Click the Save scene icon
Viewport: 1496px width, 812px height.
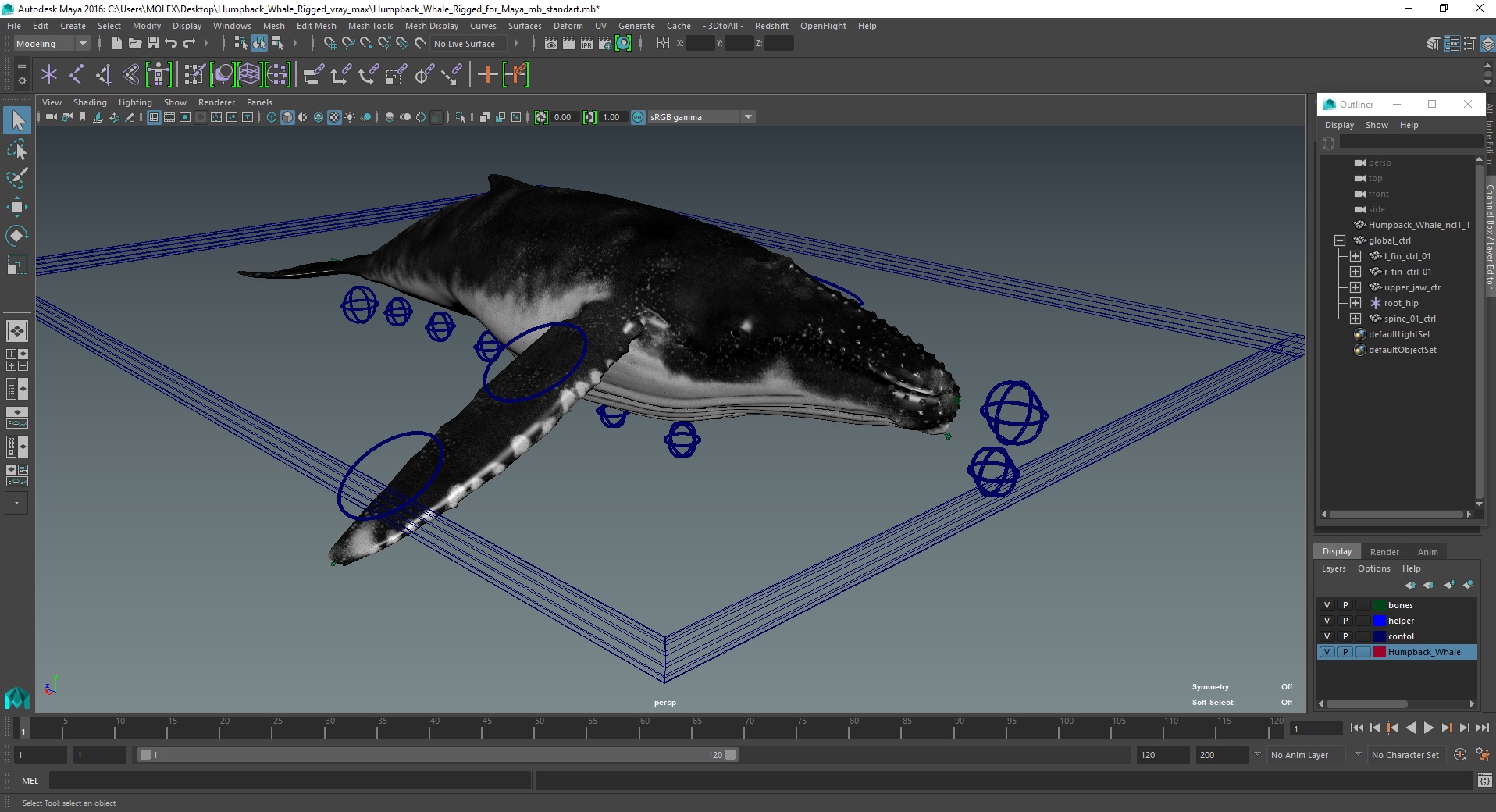click(153, 44)
